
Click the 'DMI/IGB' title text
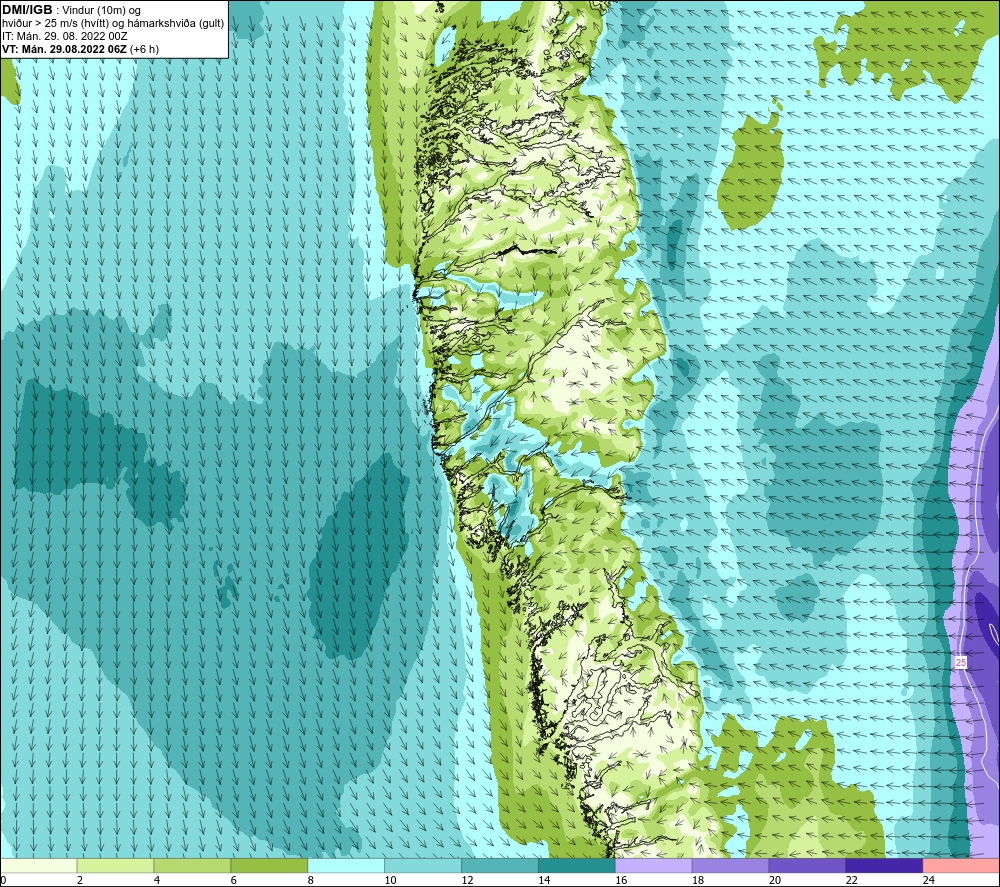click(27, 10)
